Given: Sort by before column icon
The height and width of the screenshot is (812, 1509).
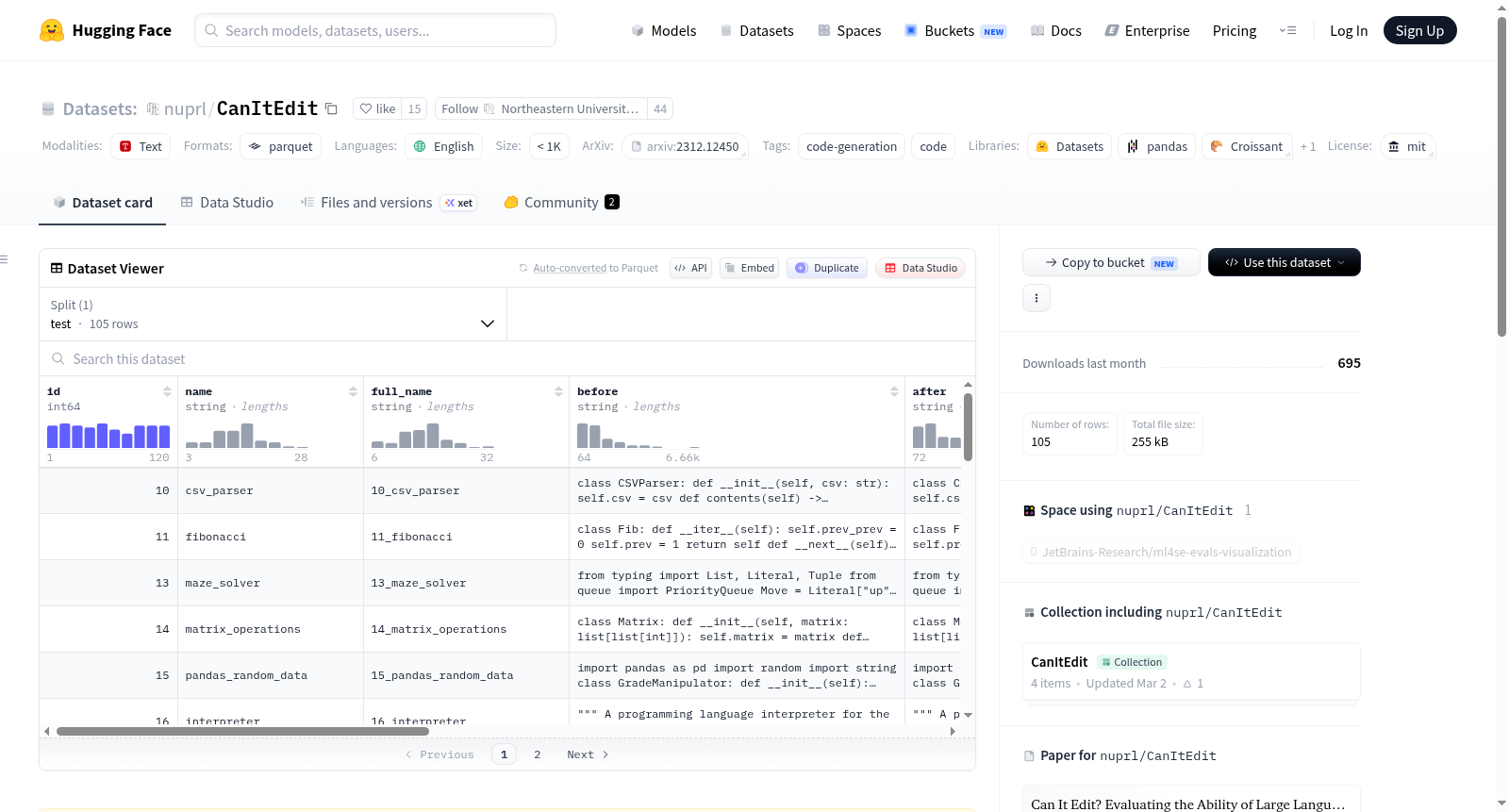Looking at the screenshot, I should click(x=894, y=391).
